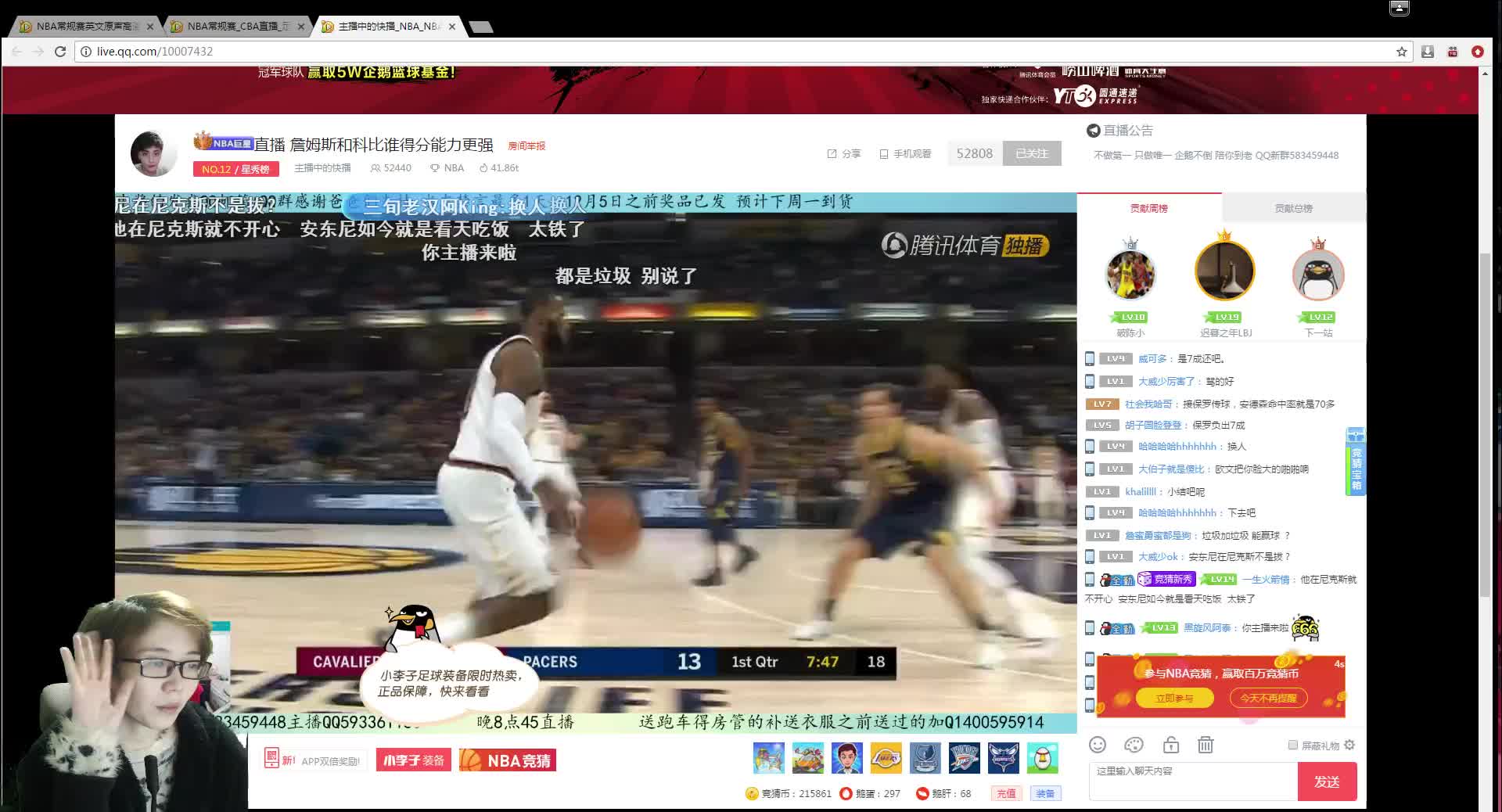1502x812 pixels.
Task: Select the cartoon avatar gift icon
Action: coord(846,758)
